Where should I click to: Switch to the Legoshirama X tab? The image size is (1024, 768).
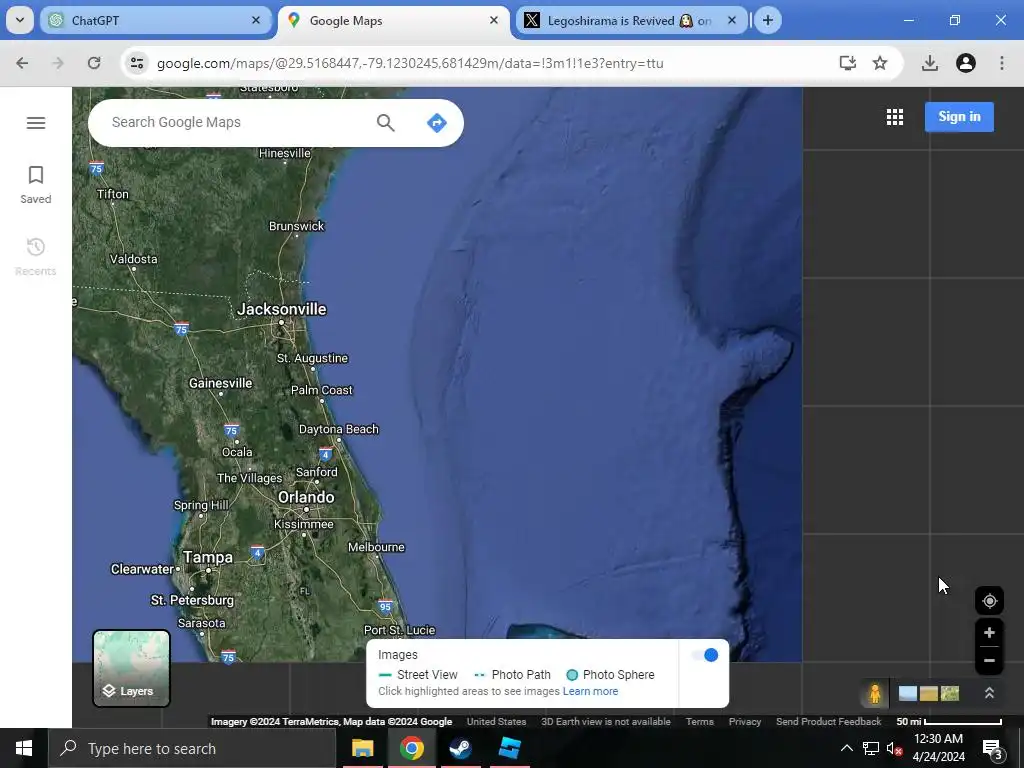point(630,21)
